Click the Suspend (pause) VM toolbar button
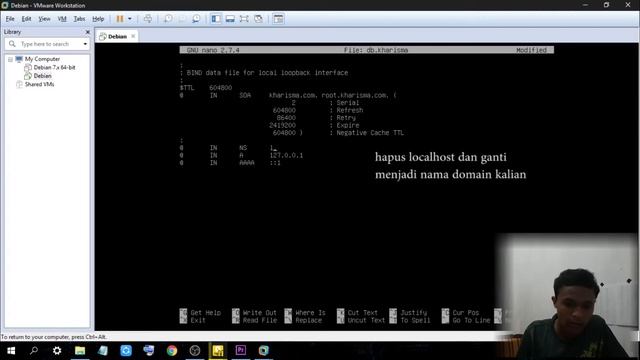640x360 pixels. click(120, 19)
